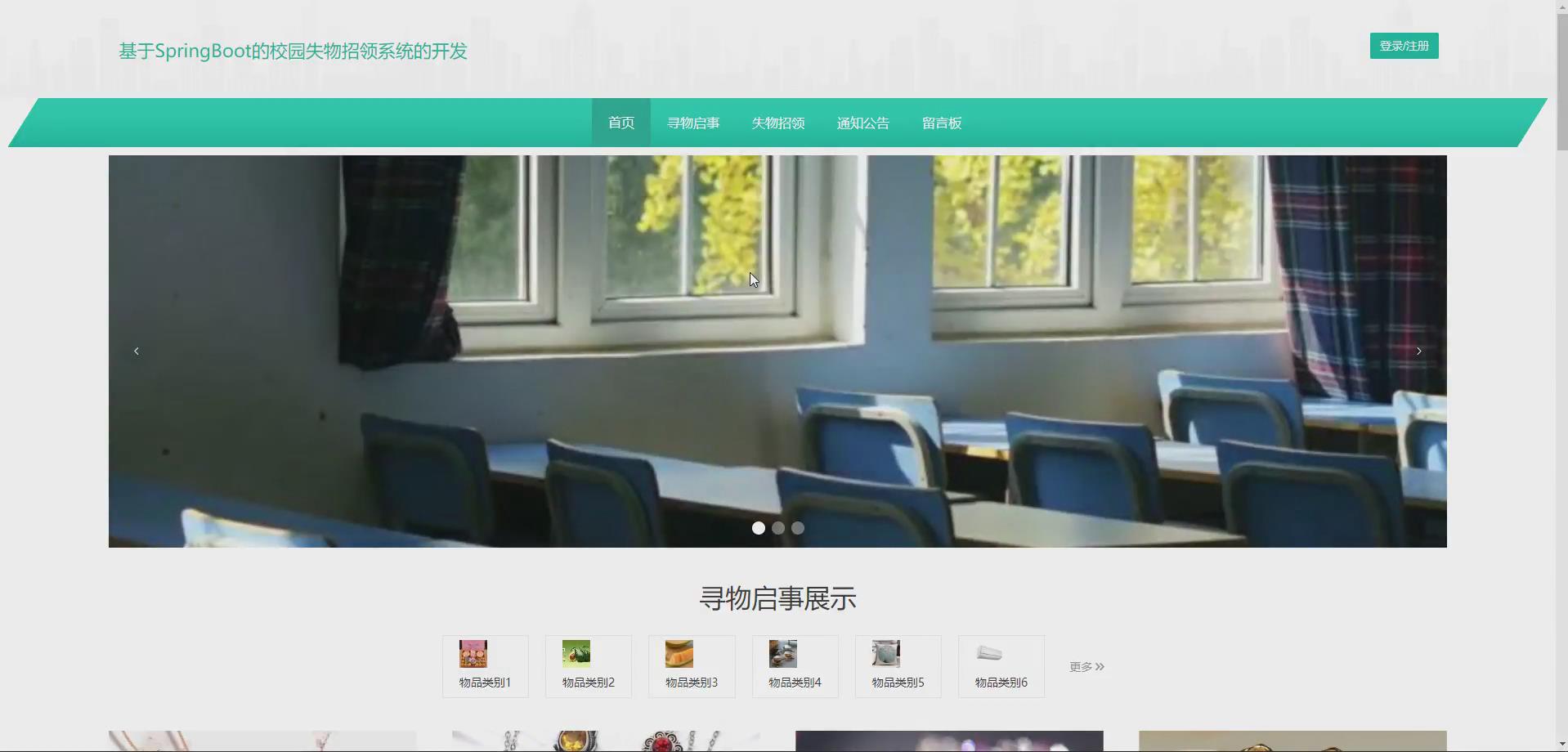1568x752 pixels.
Task: Open 物品类别2 category icon
Action: coord(588,666)
